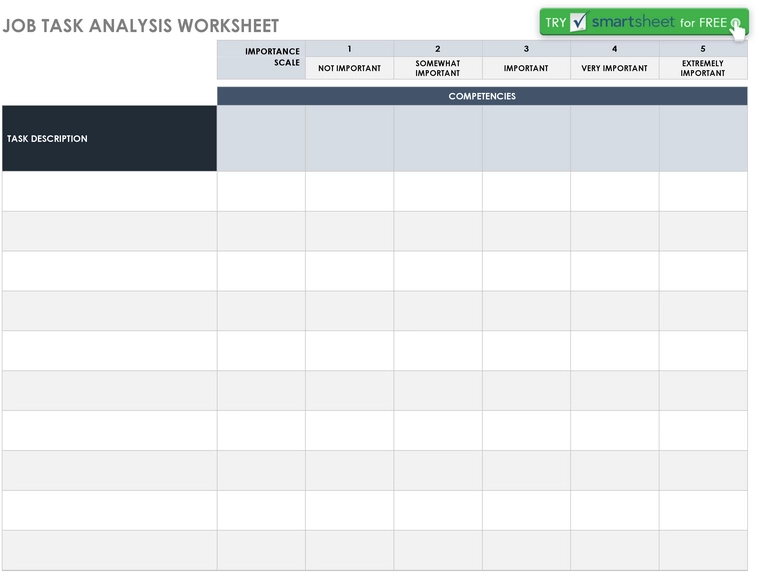Click the Try Smartsheet for Free button
The image size is (758, 573).
644,22
